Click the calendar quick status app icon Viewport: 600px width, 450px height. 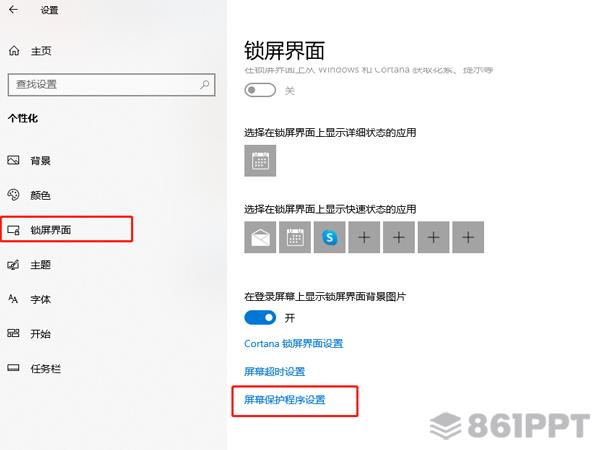[295, 237]
